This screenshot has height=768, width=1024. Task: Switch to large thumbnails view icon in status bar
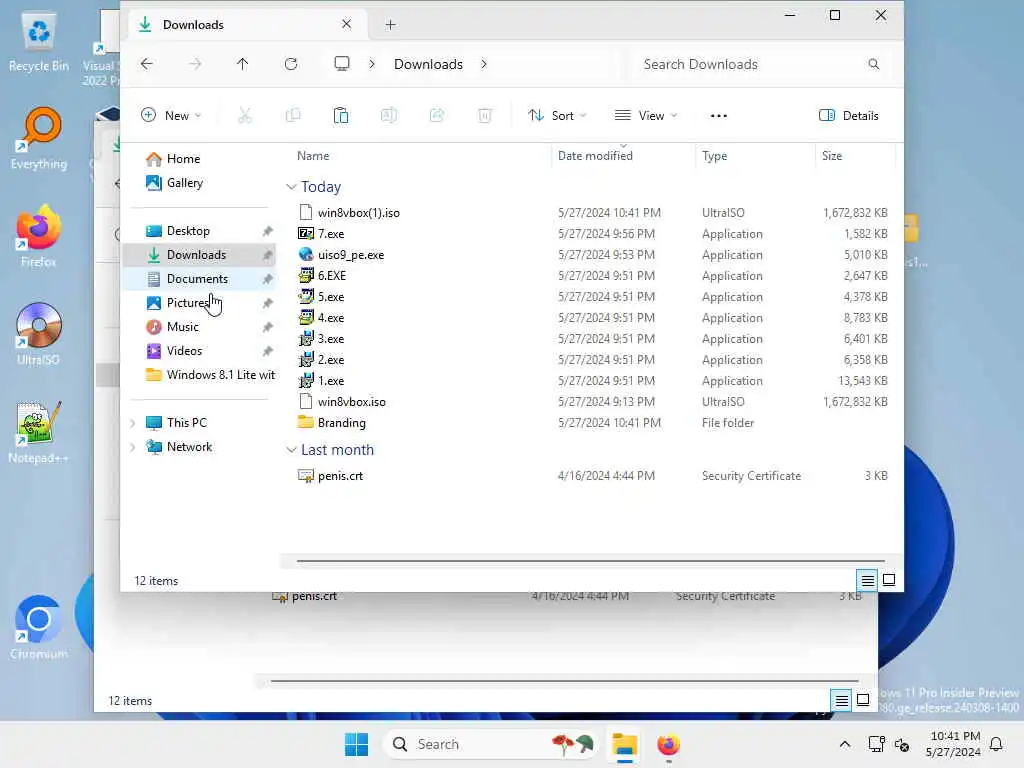[x=889, y=580]
